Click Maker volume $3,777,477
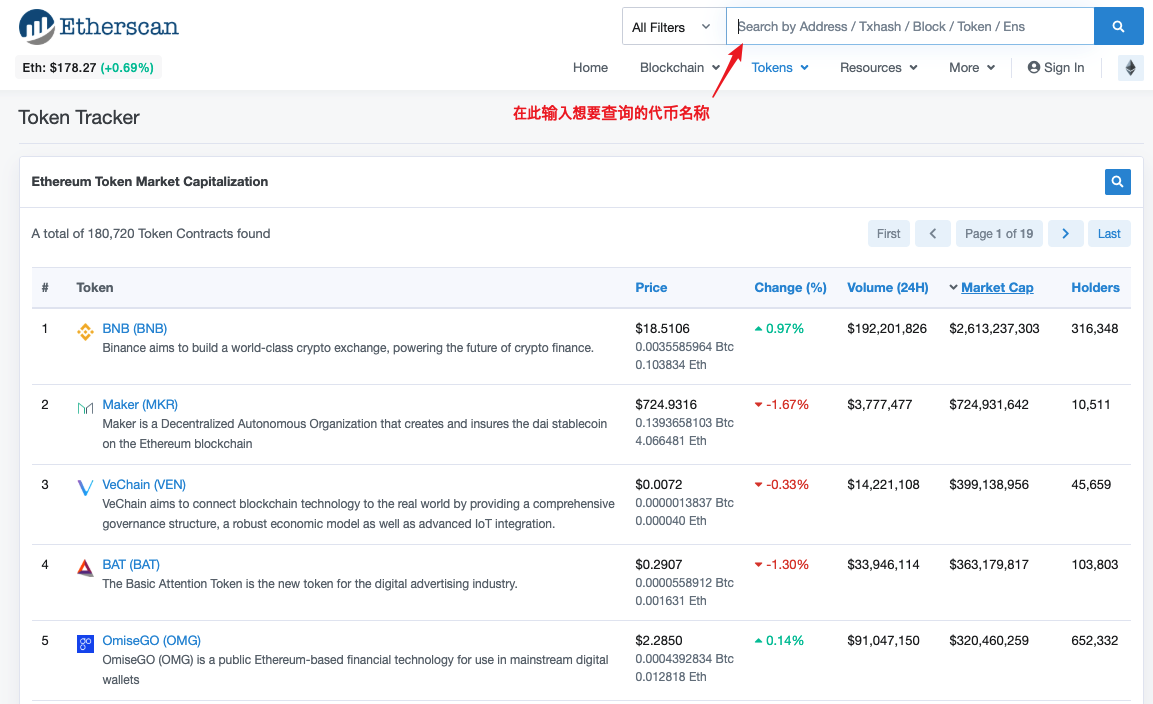The width and height of the screenshot is (1153, 704). 879,405
